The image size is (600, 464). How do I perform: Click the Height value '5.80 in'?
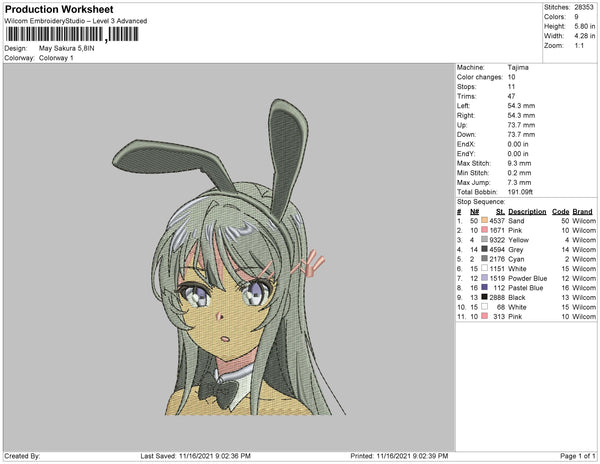point(584,26)
